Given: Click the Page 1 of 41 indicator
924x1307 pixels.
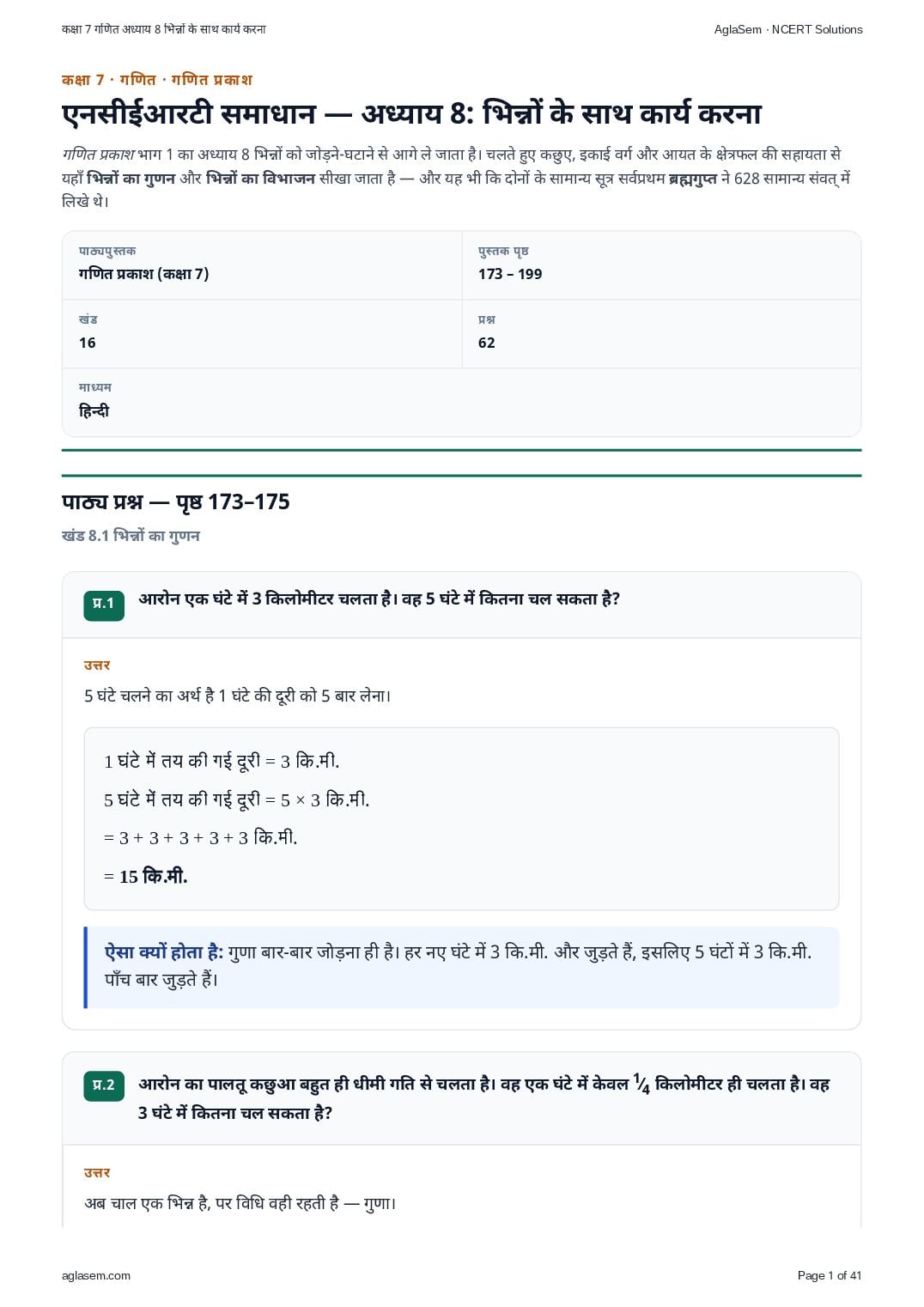Looking at the screenshot, I should click(x=830, y=1275).
